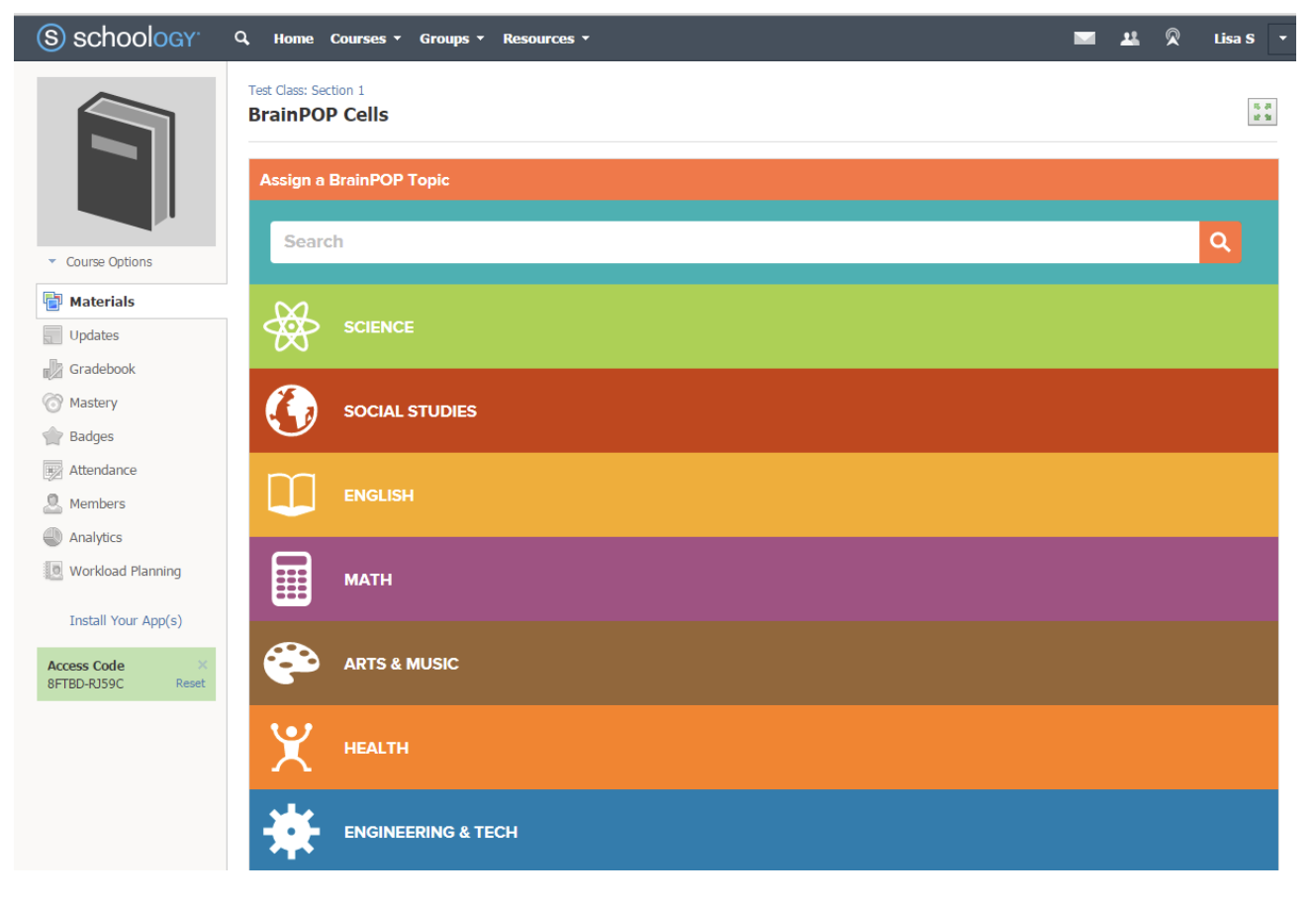Click the Mastery sidebar icon
Screen dimensions: 1316x906
[x=52, y=403]
